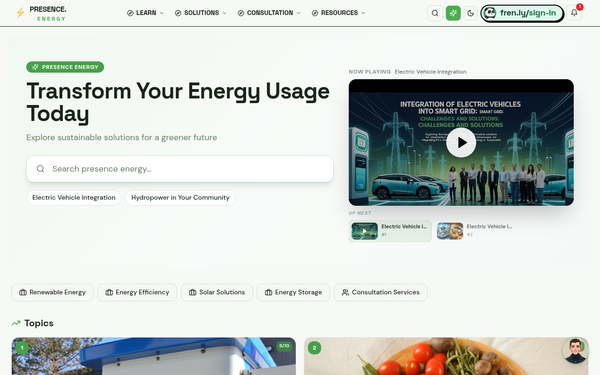Screen dimensions: 600x375
Task: Open topic card number 1
Action: [153, 356]
